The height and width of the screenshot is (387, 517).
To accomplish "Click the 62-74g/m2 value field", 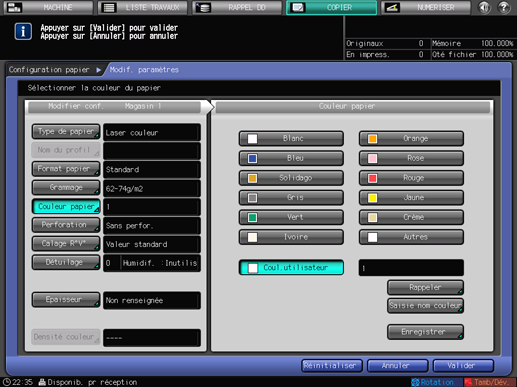I will [x=152, y=188].
